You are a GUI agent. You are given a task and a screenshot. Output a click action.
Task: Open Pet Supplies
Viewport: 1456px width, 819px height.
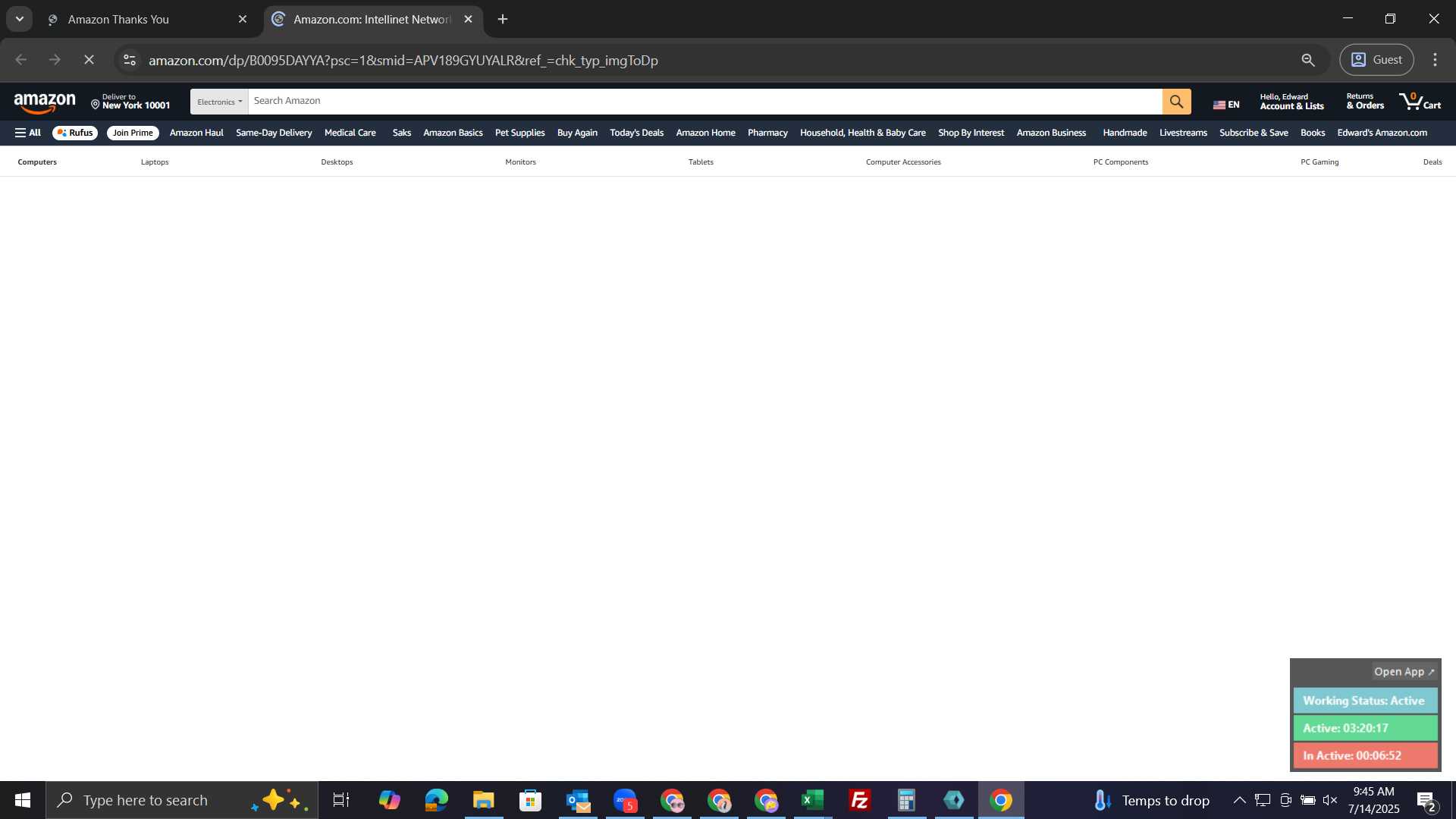[x=519, y=133]
